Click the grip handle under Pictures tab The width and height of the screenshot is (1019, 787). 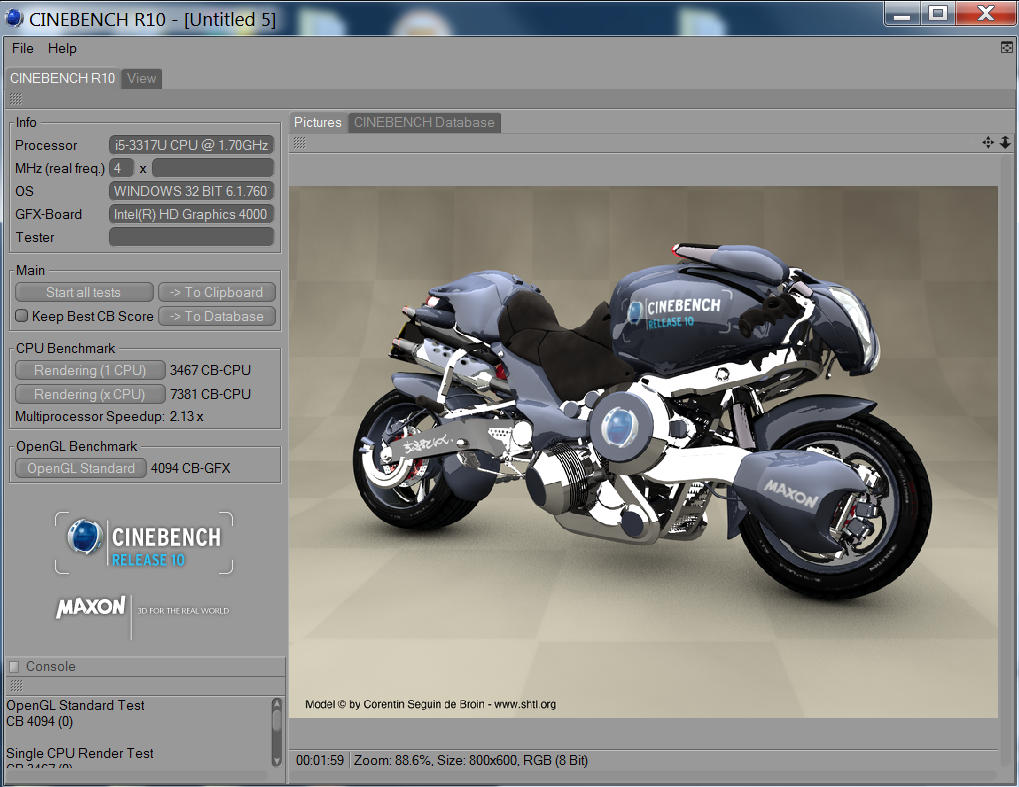300,142
